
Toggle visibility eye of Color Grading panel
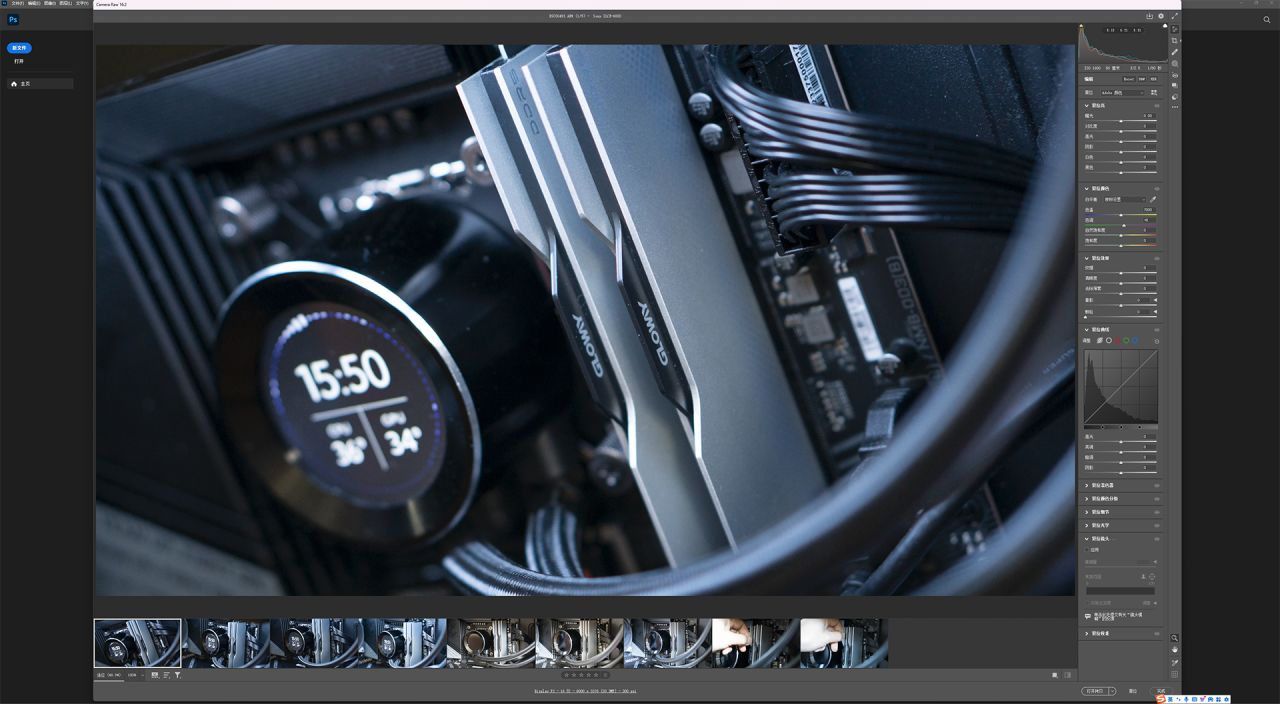[x=1157, y=498]
